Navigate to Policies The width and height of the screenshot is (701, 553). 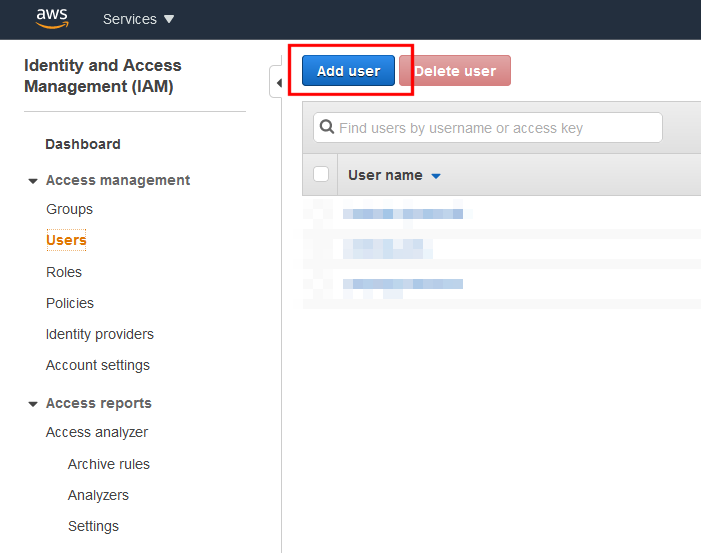[x=70, y=303]
